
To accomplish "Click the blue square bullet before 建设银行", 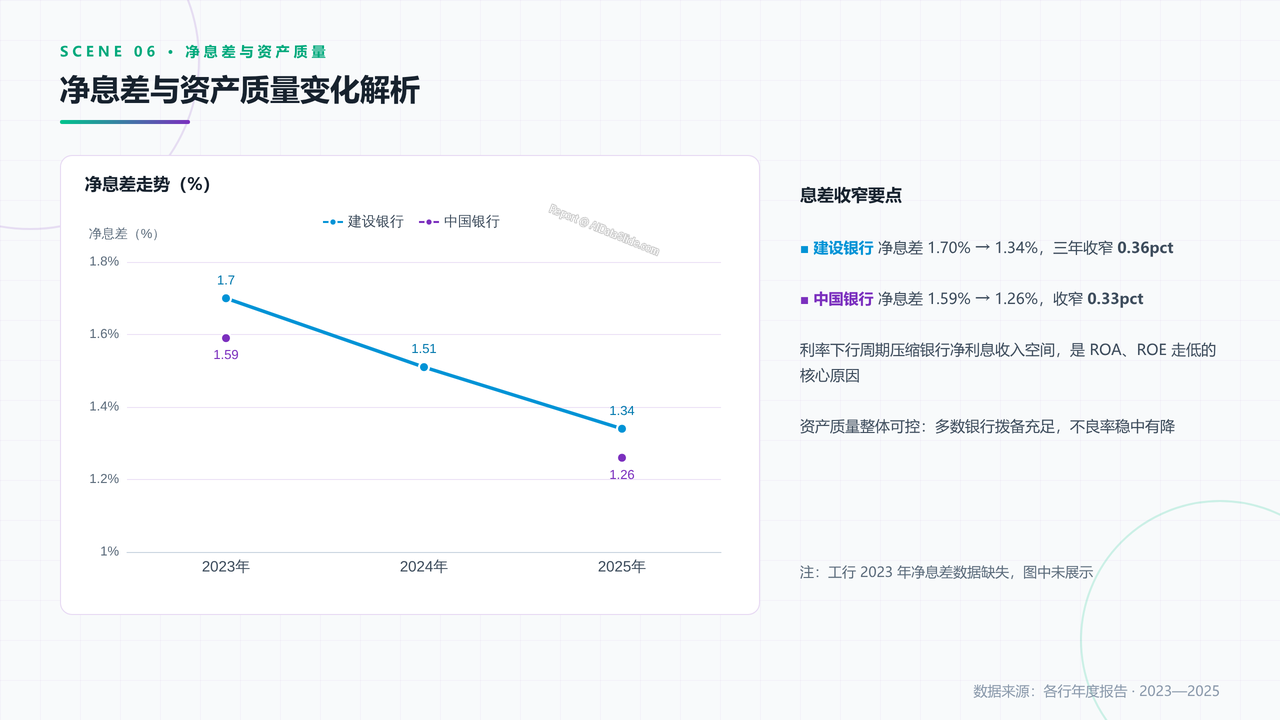I will (x=804, y=249).
